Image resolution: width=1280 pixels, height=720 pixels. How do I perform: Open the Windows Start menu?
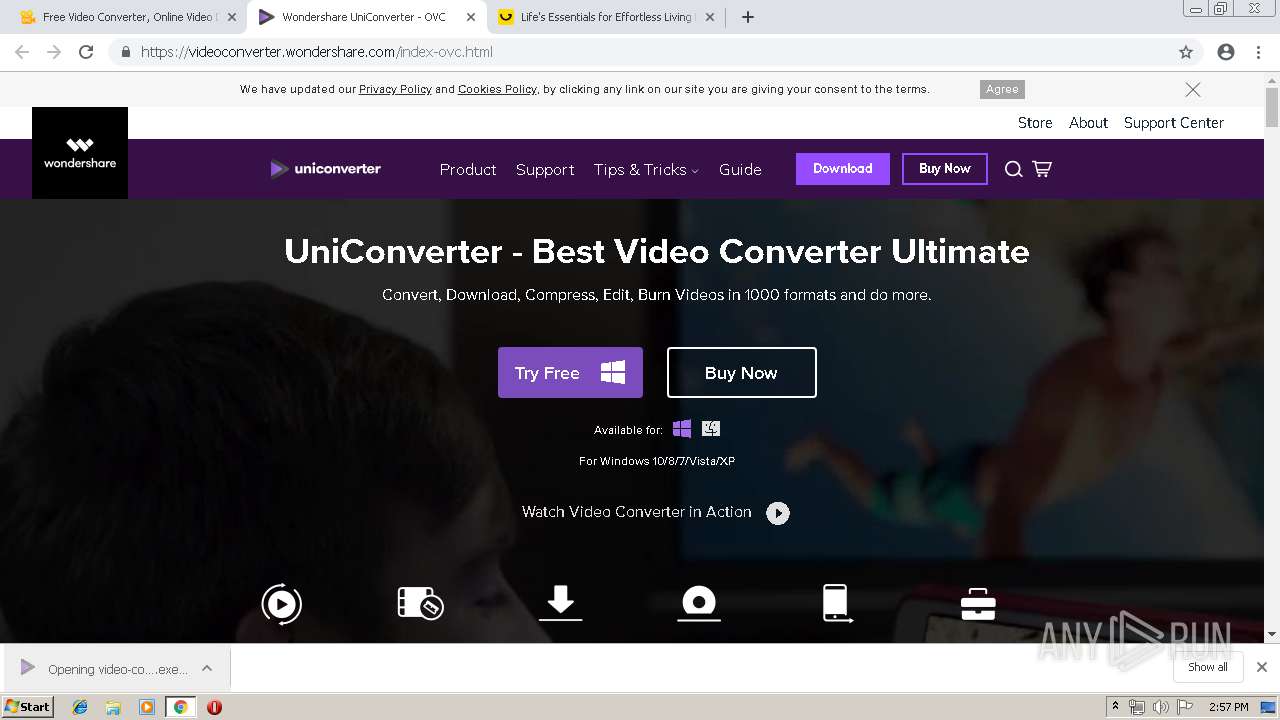point(27,707)
